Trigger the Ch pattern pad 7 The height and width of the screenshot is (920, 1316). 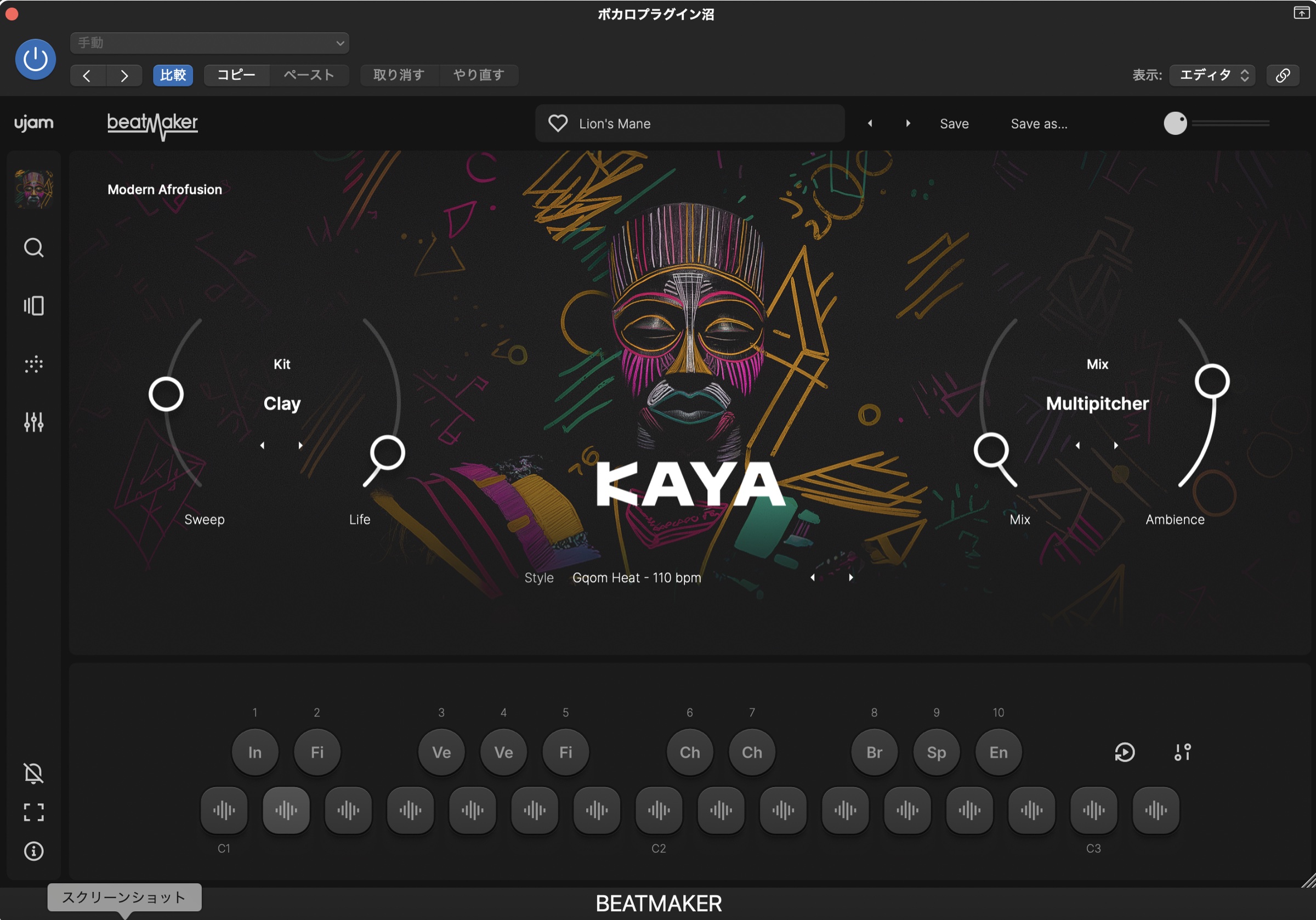point(752,752)
